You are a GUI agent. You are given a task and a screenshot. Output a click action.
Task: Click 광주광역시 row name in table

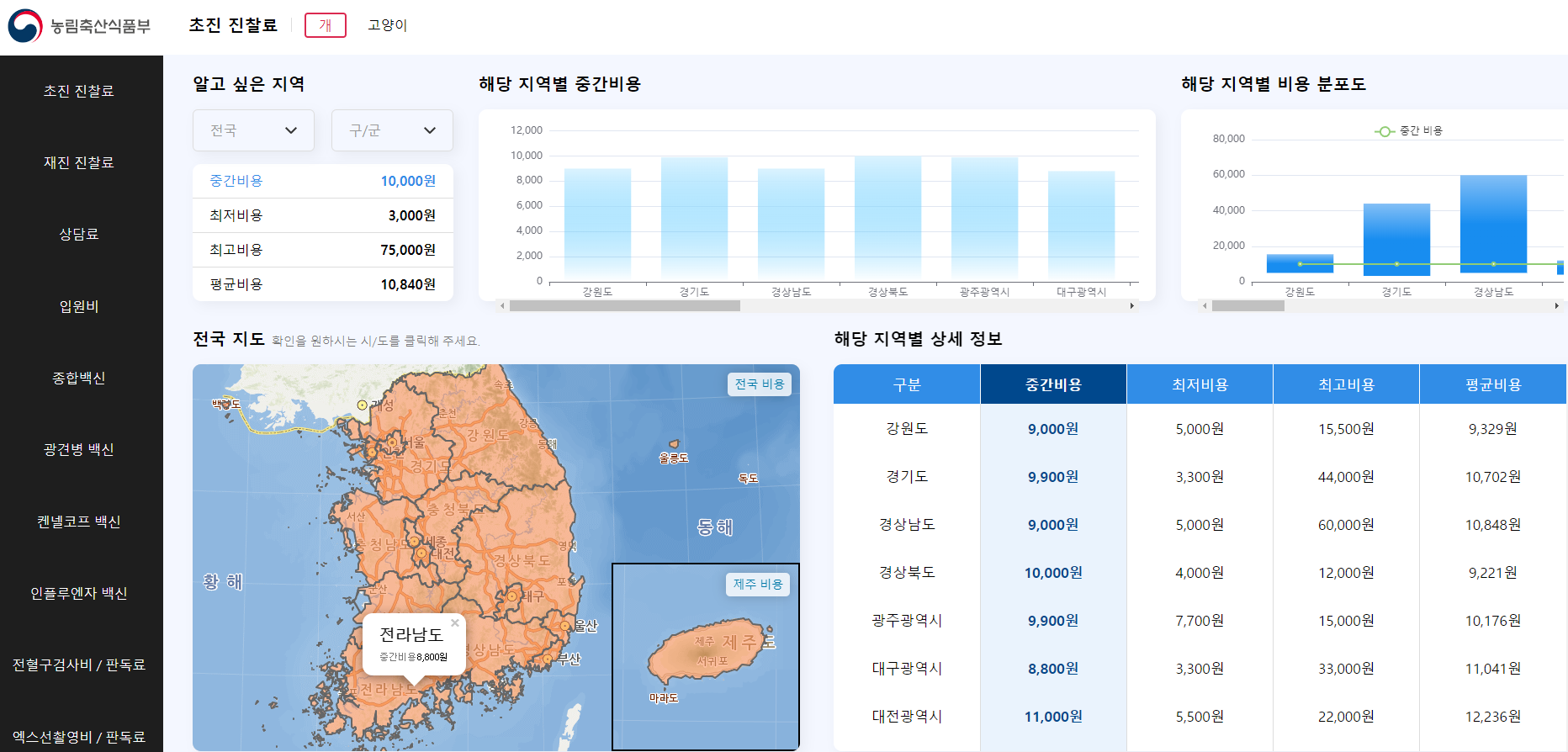[x=907, y=620]
